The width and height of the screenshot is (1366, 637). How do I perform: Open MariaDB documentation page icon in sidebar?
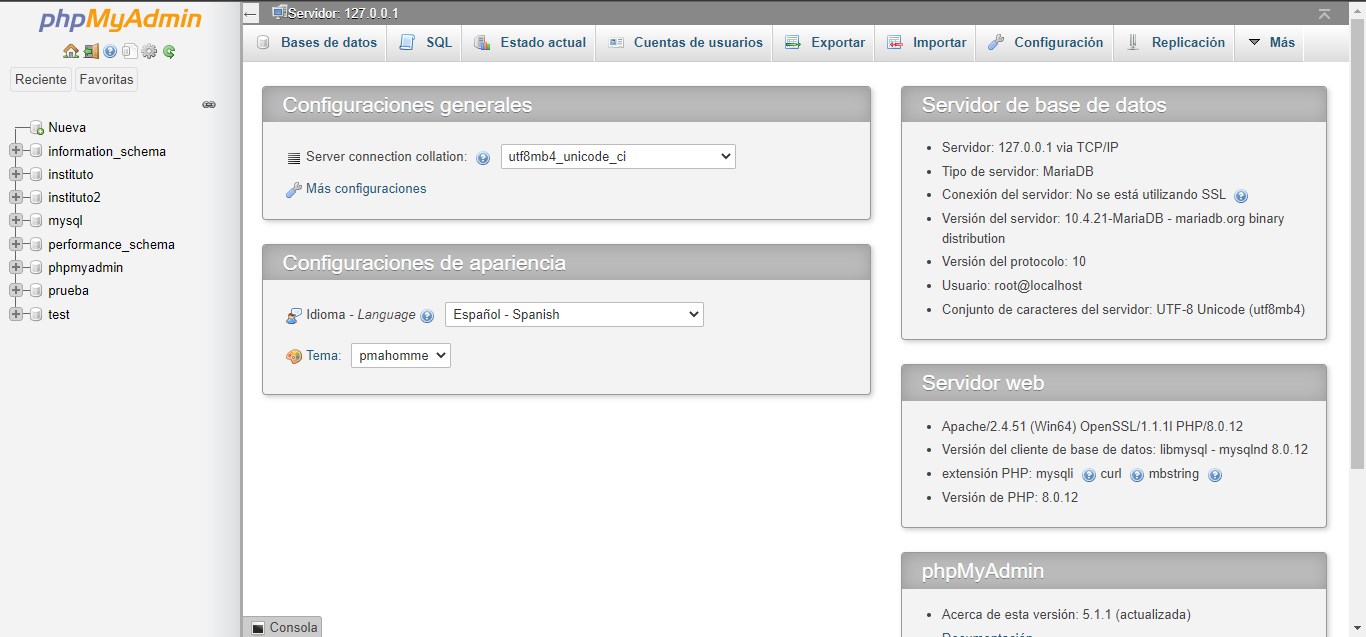(x=130, y=51)
